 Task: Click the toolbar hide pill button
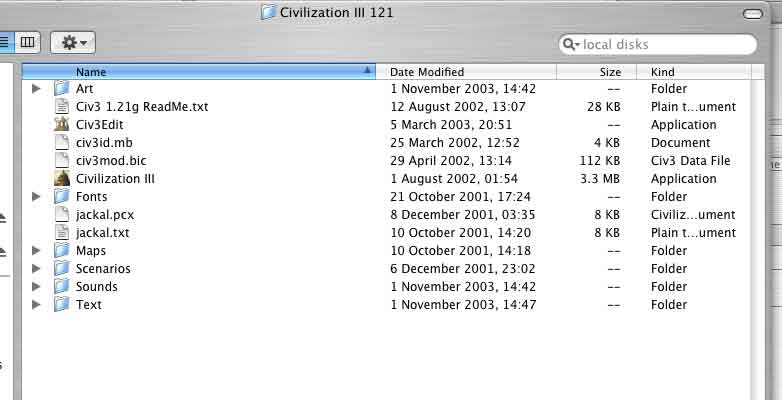pos(753,14)
